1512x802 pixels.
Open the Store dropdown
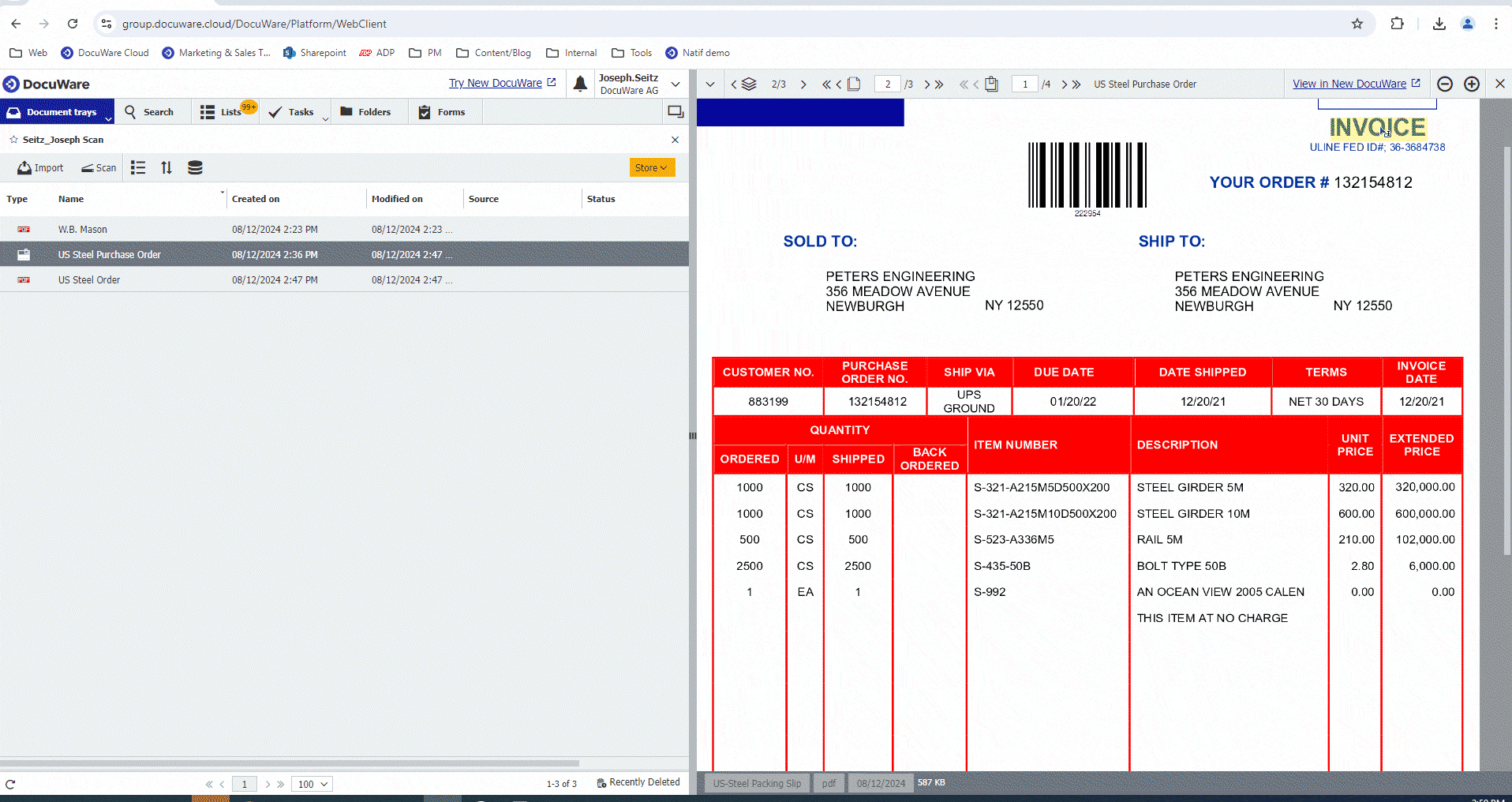651,167
